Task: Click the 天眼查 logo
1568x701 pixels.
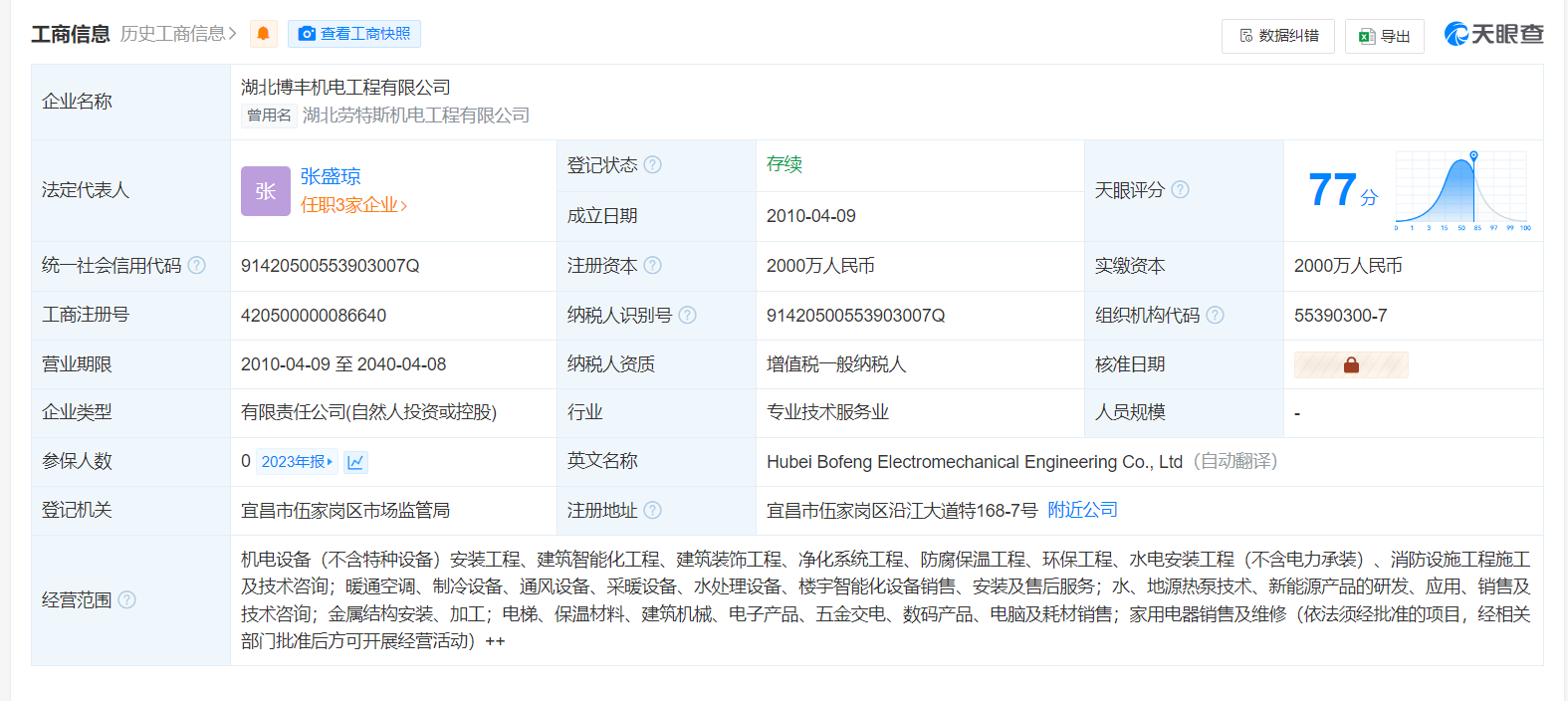Action: point(1493,34)
